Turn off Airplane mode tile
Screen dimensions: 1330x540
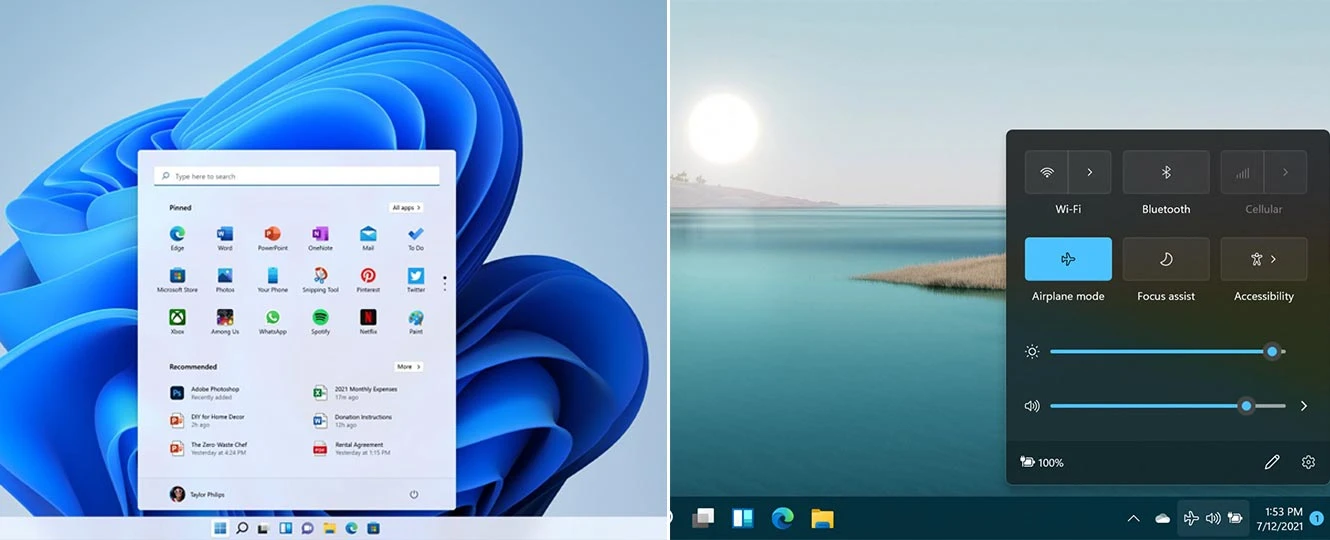pos(1068,259)
